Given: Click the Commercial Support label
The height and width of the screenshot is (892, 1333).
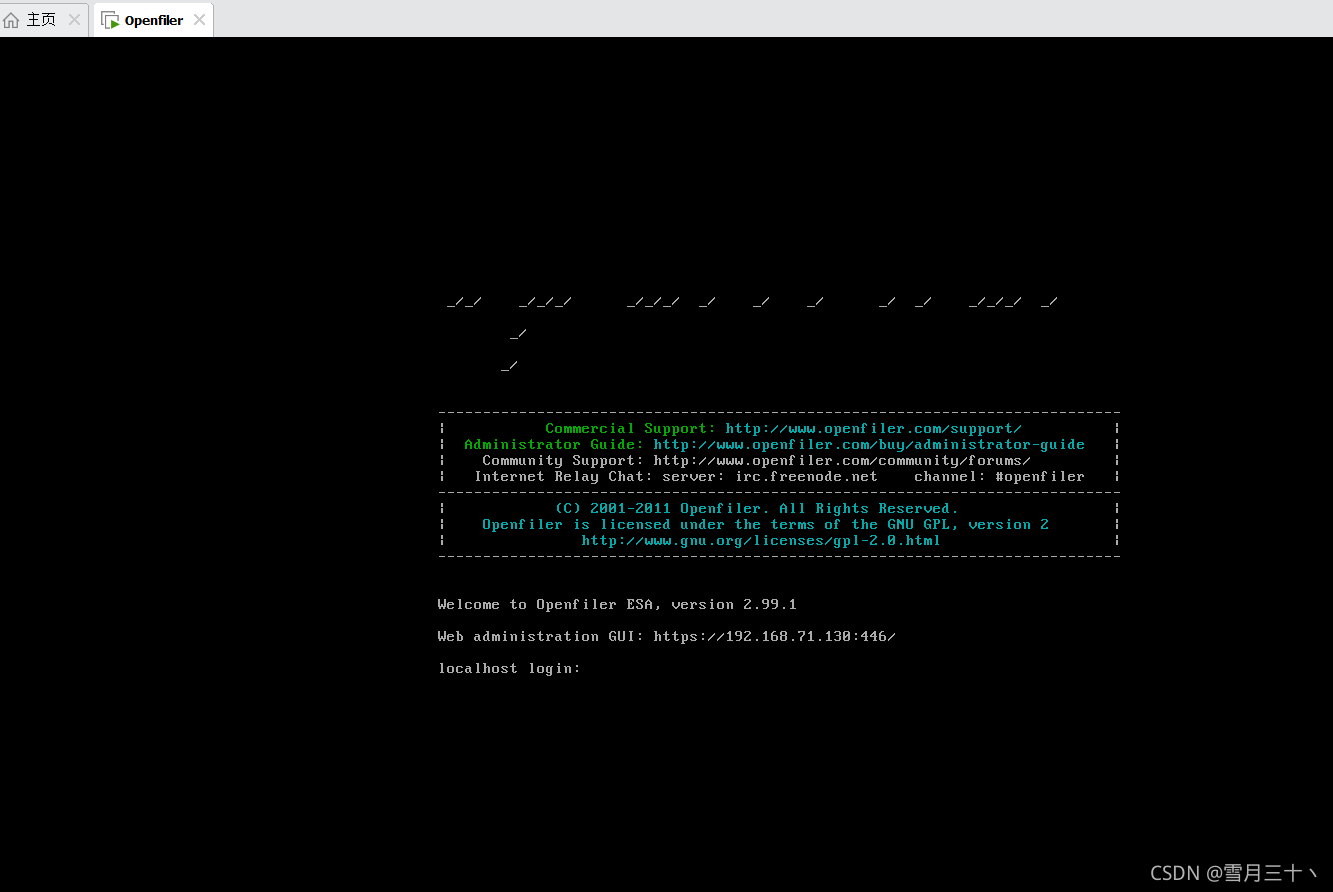Looking at the screenshot, I should (631, 428).
